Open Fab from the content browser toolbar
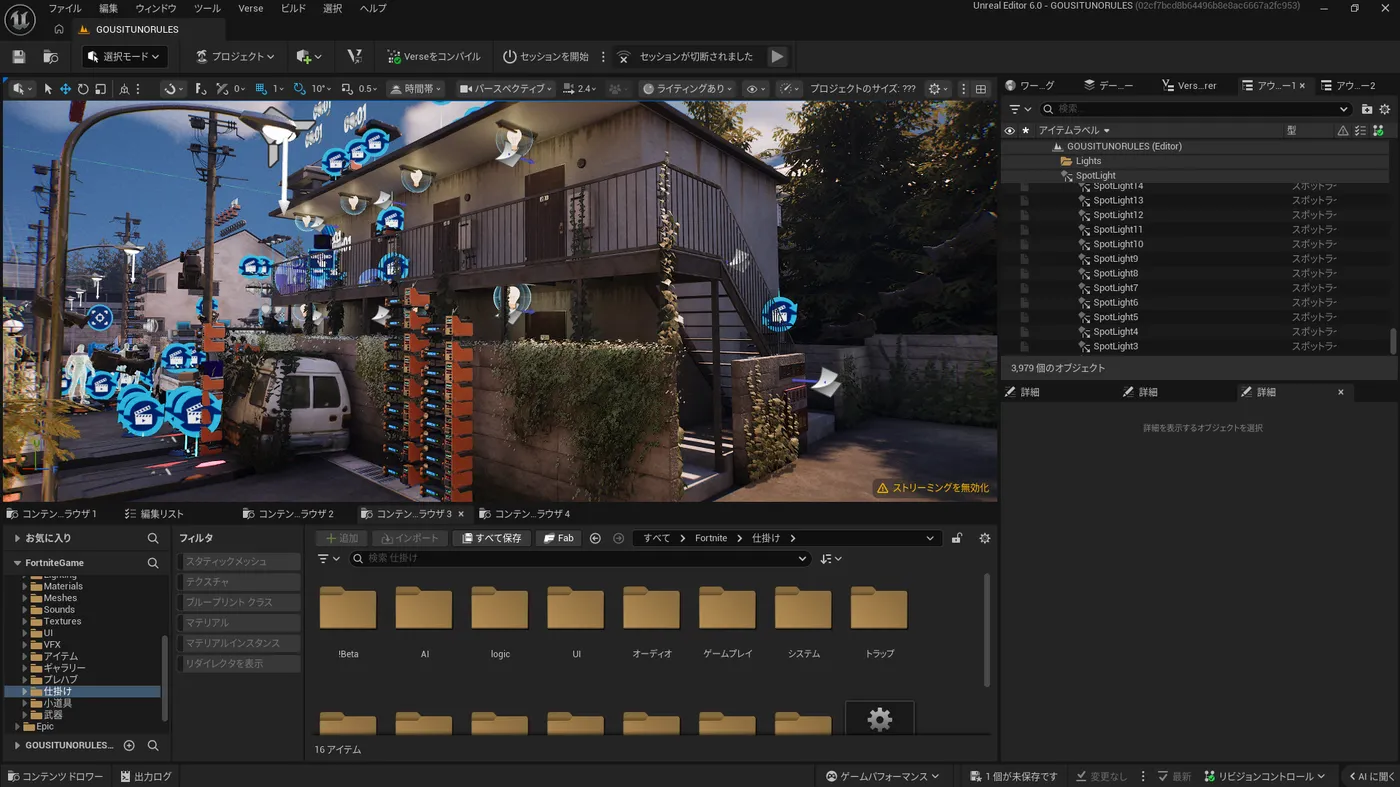The image size is (1400, 787). [559, 538]
